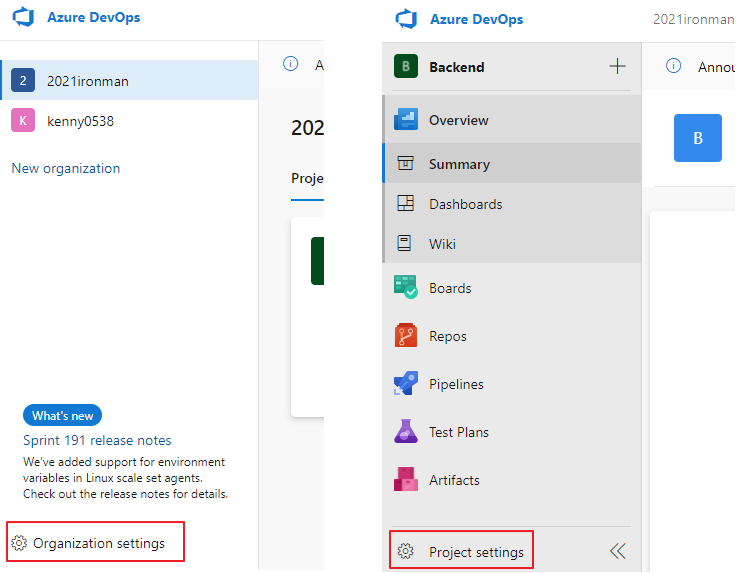Click the What's new badge
The height and width of the screenshot is (573, 737).
63,416
